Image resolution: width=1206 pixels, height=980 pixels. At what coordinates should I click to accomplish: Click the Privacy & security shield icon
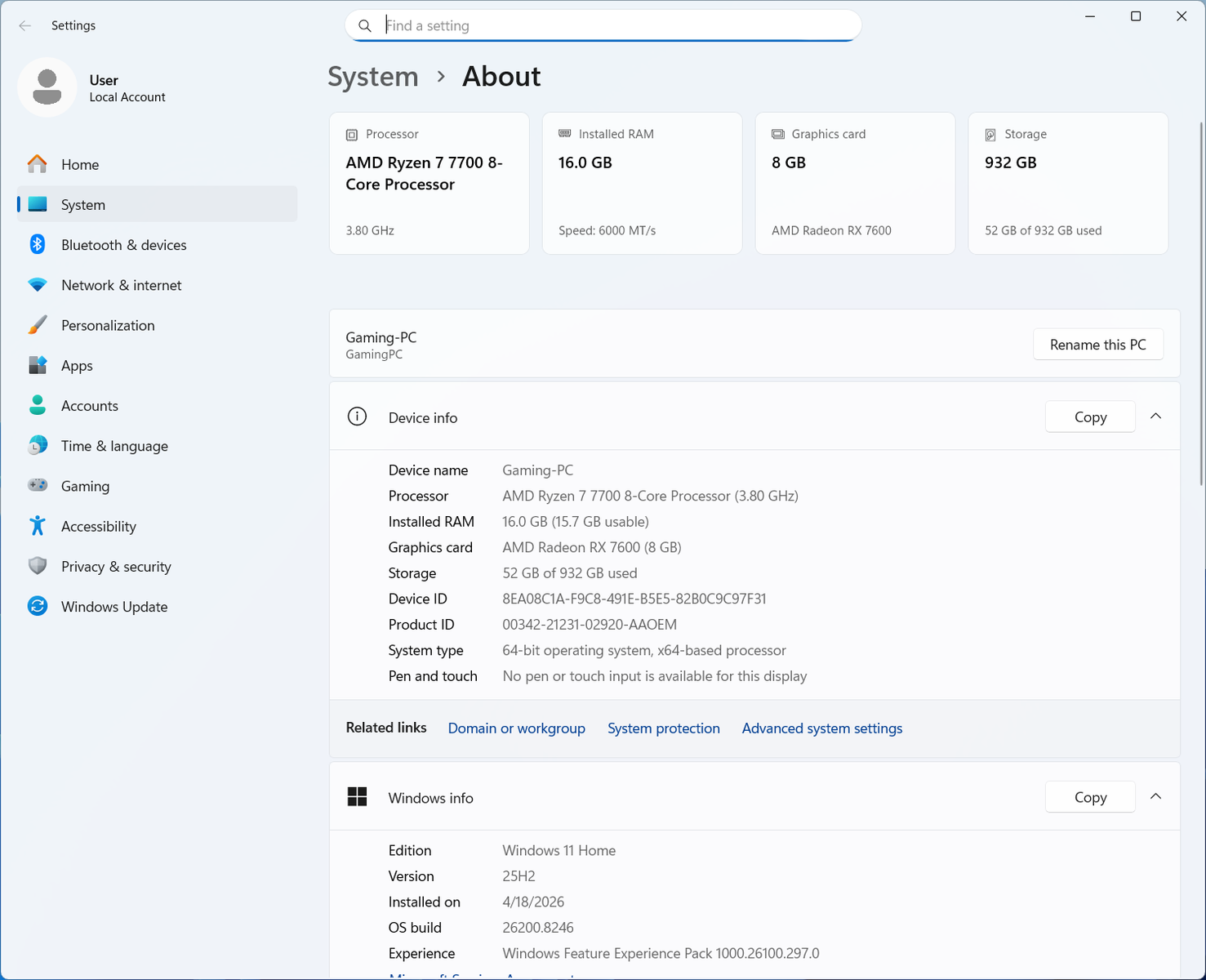coord(38,566)
